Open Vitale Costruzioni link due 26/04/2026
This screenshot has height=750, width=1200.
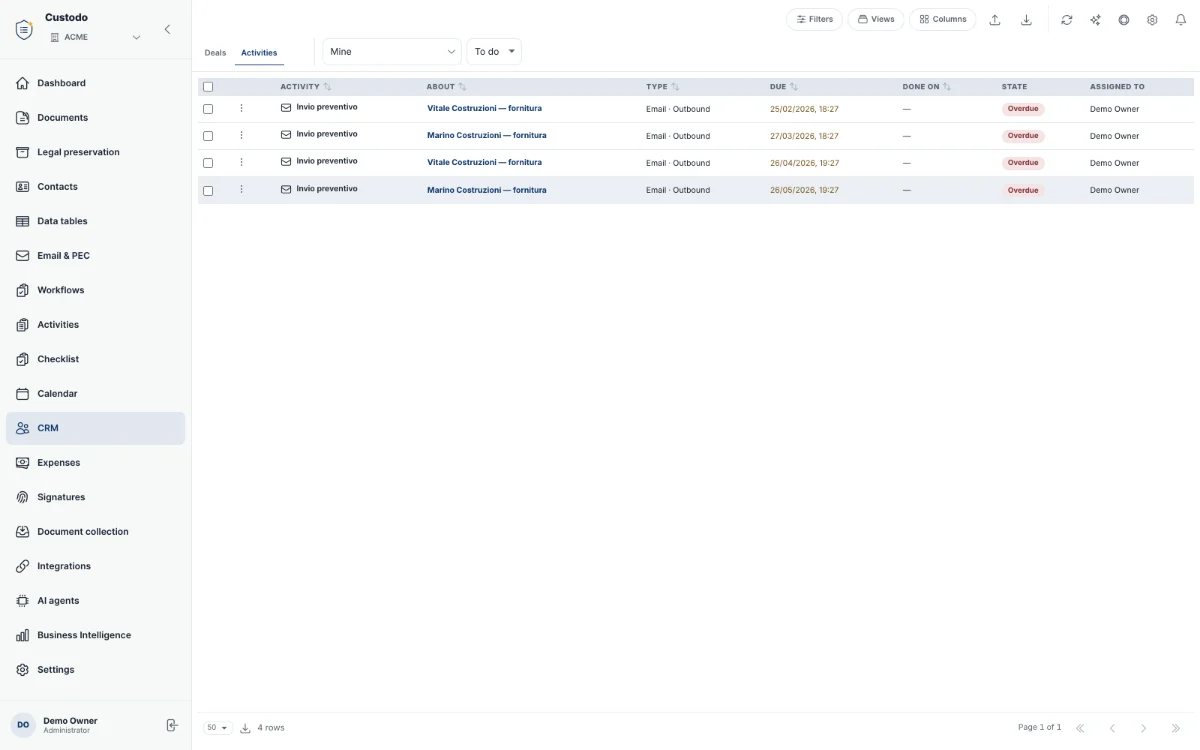click(x=484, y=162)
